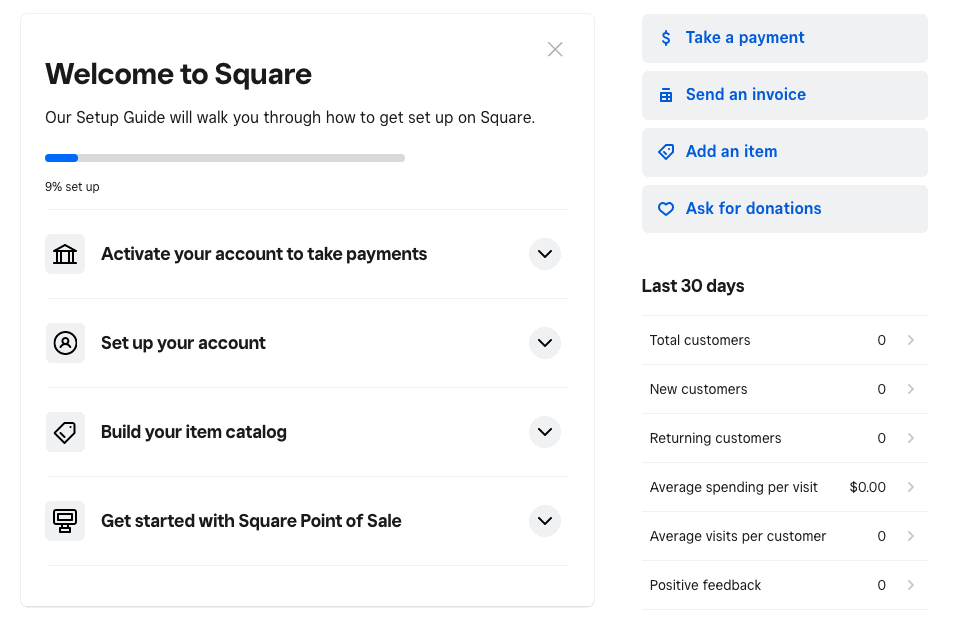Click the heart icon on Ask for donations

tap(666, 209)
